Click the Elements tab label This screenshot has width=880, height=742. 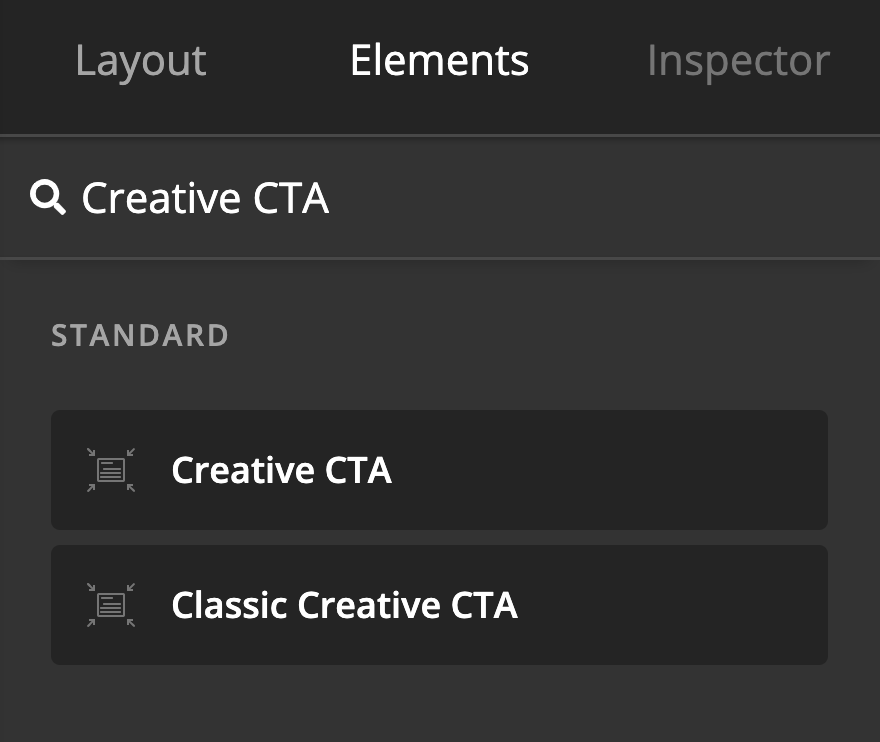pos(440,60)
